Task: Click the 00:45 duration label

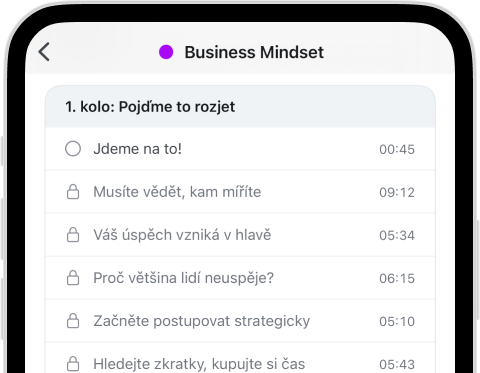Action: 397,149
